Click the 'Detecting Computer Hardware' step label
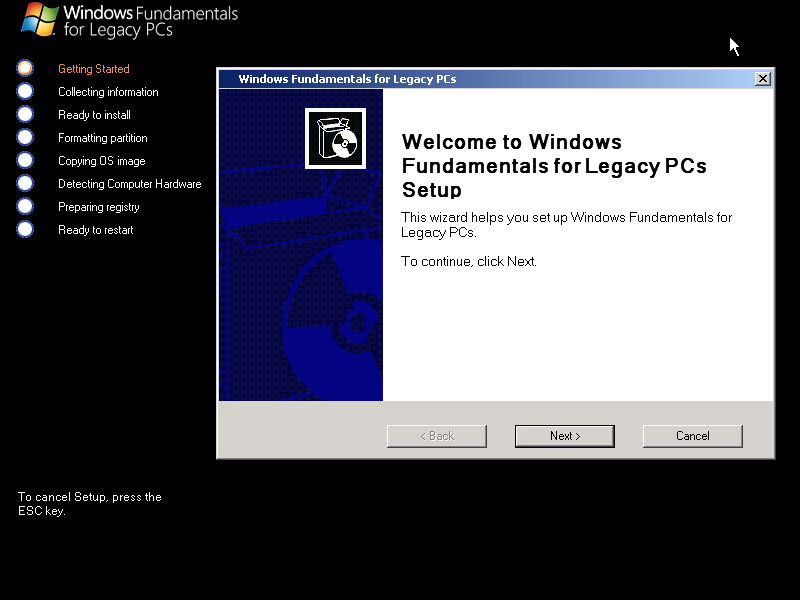Image resolution: width=800 pixels, height=600 pixels. click(130, 184)
